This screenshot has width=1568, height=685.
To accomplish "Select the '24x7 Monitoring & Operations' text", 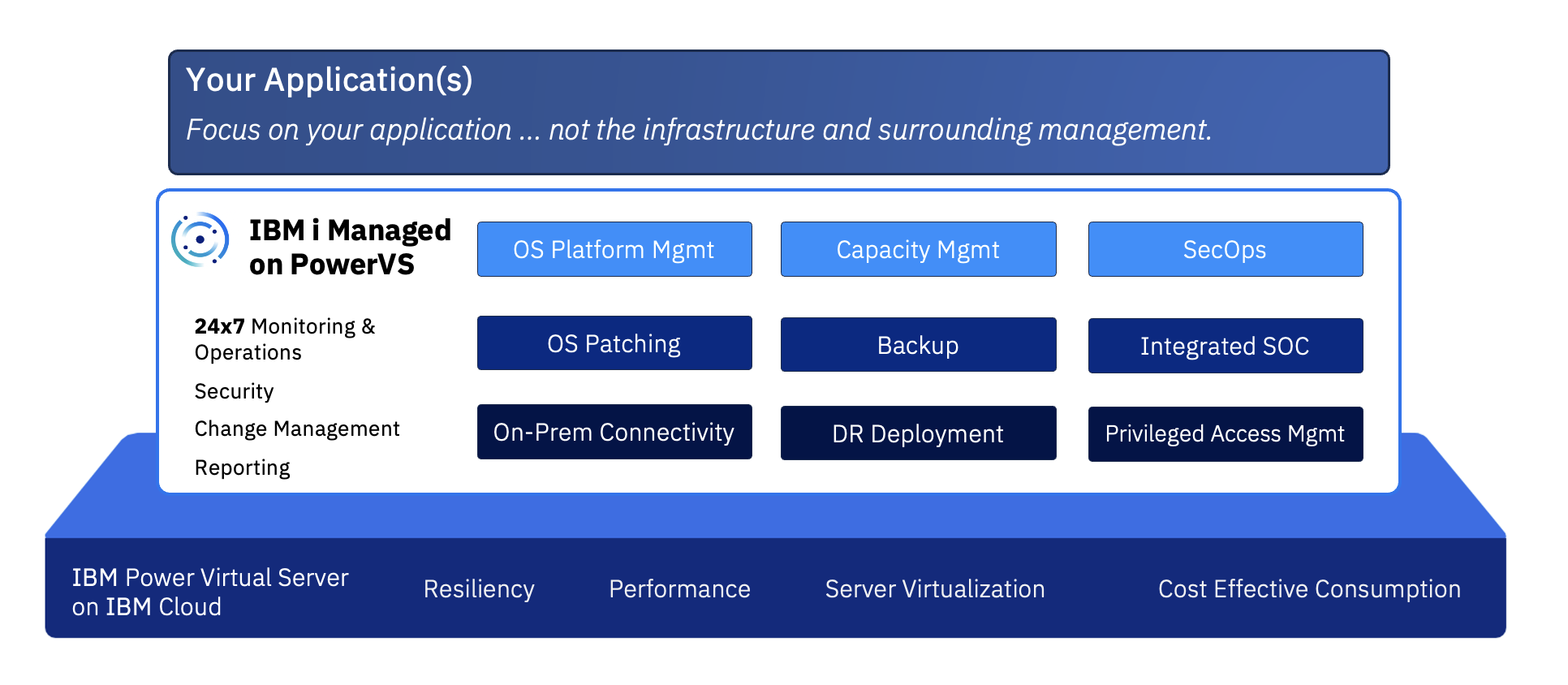I will point(285,339).
